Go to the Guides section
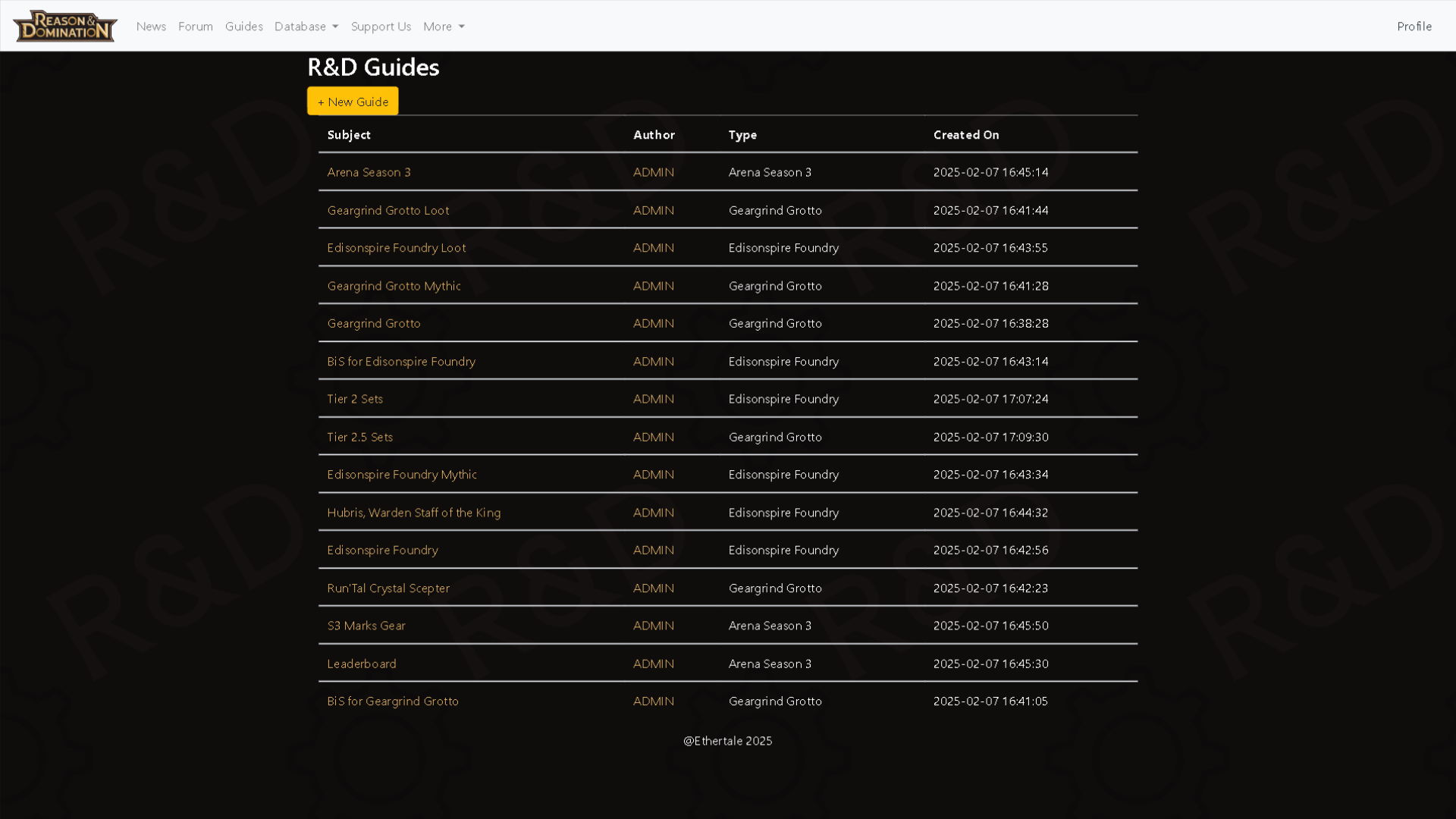 click(243, 26)
